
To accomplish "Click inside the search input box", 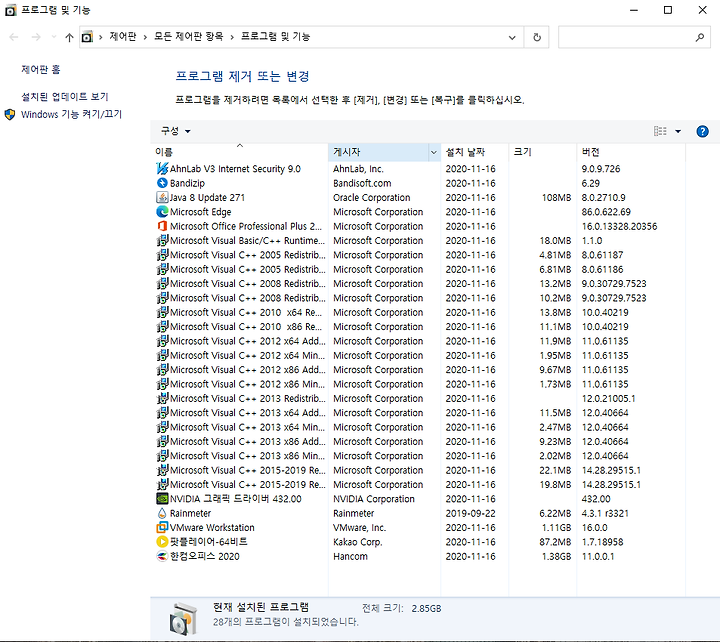I will [x=627, y=37].
